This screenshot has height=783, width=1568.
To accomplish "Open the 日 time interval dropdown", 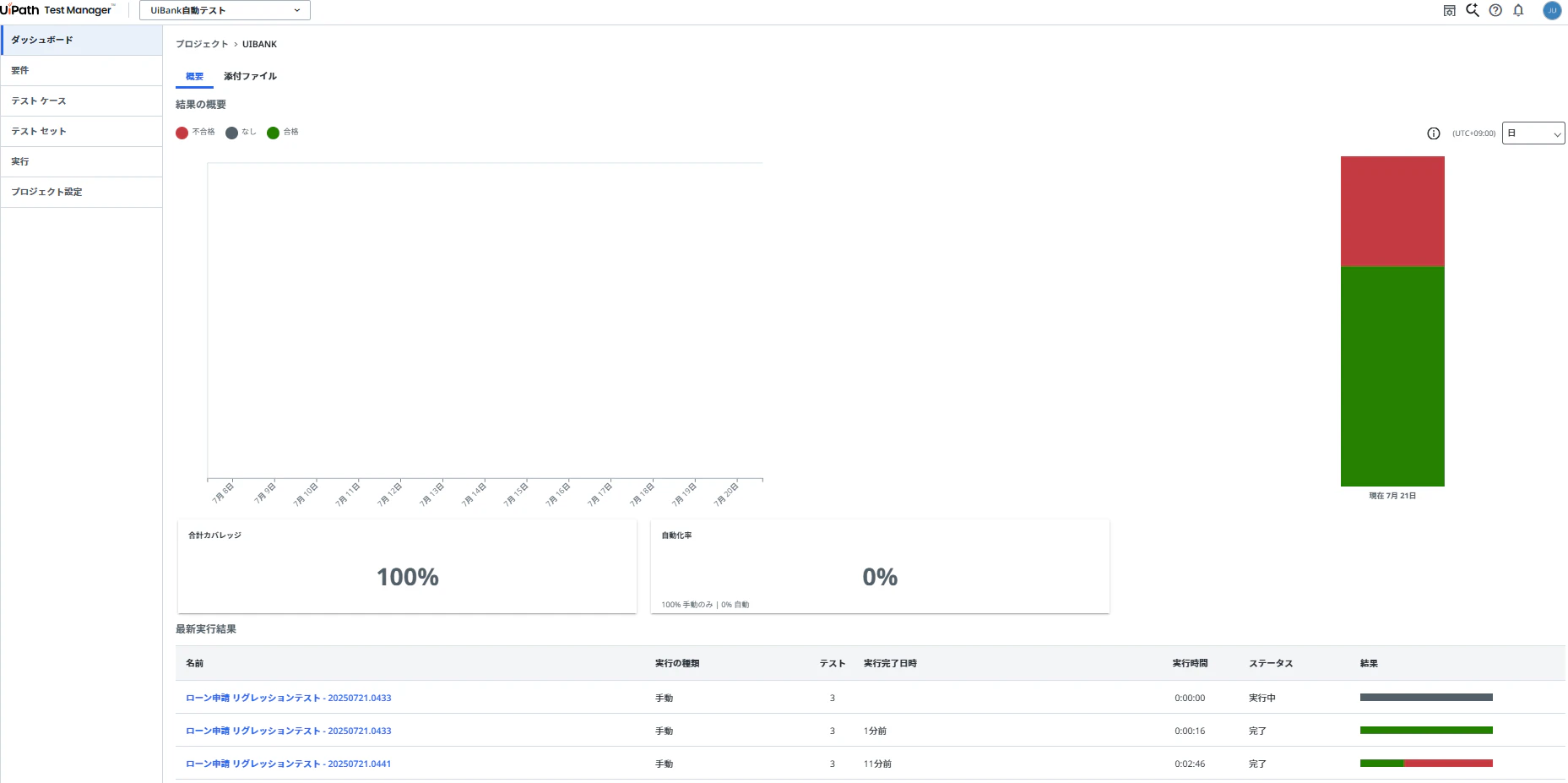I will pyautogui.click(x=1533, y=133).
